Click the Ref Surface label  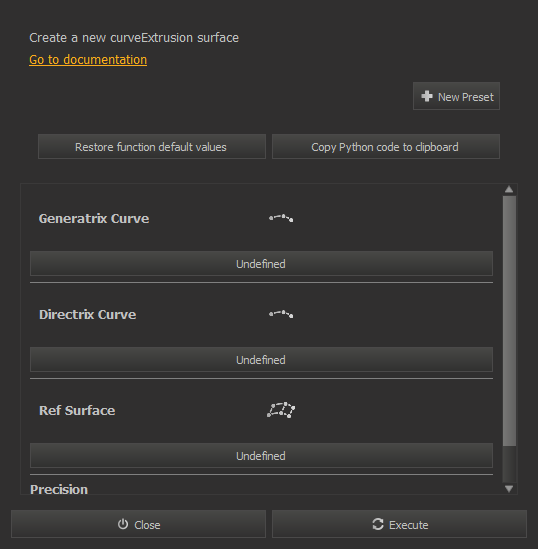[77, 410]
